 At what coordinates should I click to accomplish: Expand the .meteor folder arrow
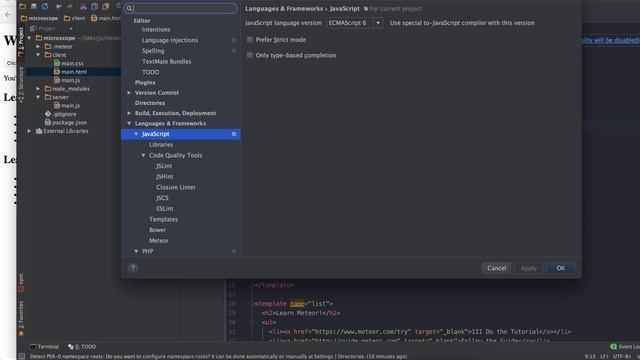point(38,47)
